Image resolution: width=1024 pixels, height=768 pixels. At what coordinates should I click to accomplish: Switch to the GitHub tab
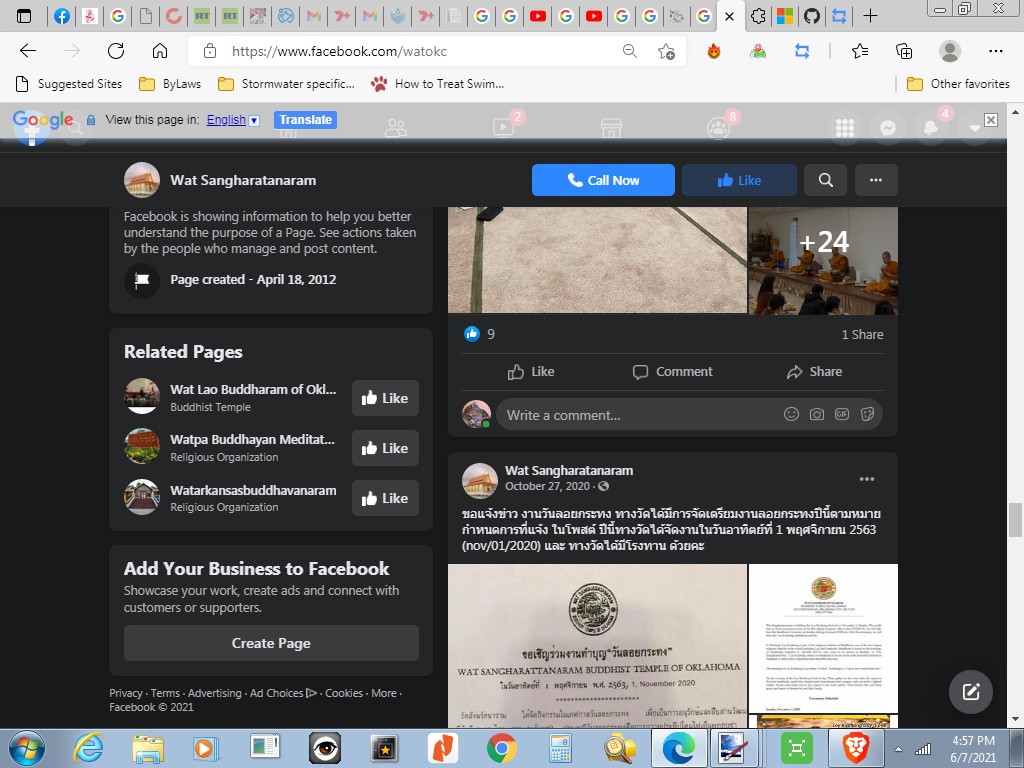pos(812,16)
